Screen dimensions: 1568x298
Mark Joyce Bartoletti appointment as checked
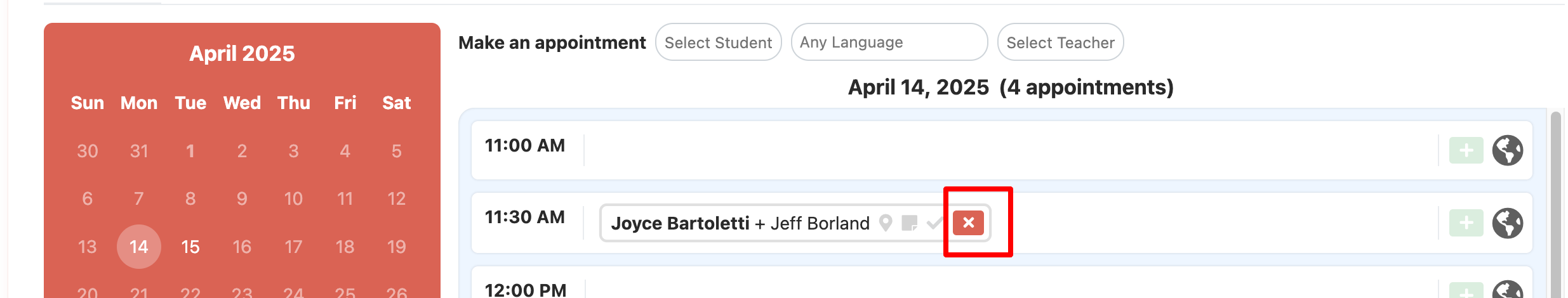click(934, 223)
